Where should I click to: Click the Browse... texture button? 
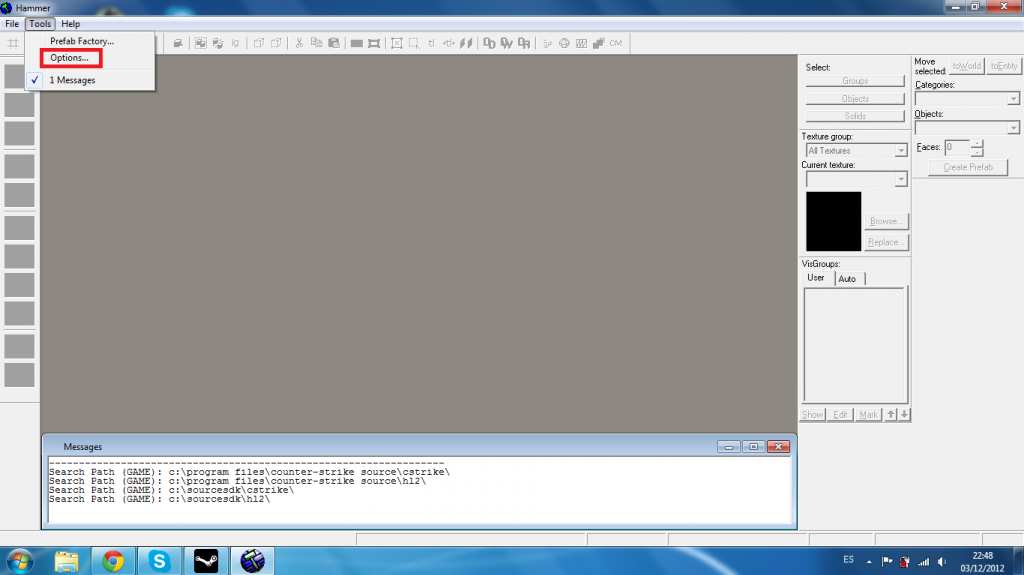point(886,222)
